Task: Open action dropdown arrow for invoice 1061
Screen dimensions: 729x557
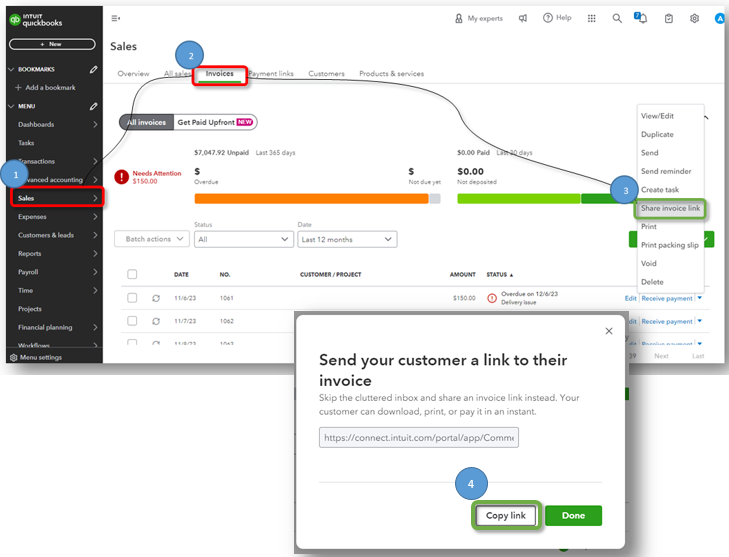Action: pos(700,298)
